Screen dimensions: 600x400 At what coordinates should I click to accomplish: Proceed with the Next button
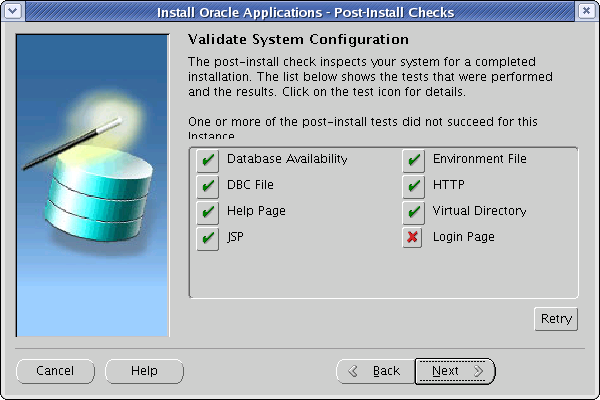pos(455,371)
